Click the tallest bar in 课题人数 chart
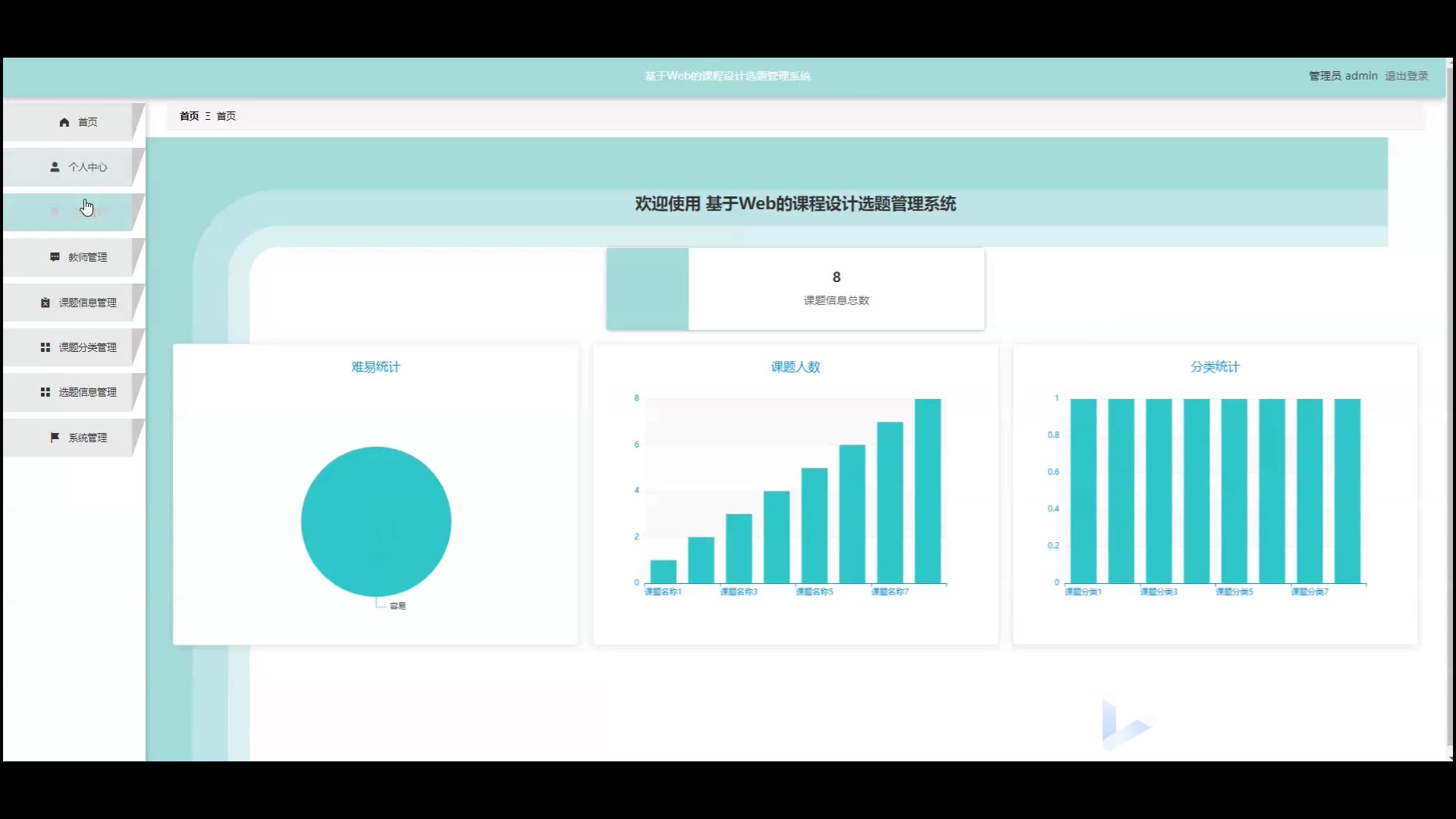 pyautogui.click(x=927, y=491)
